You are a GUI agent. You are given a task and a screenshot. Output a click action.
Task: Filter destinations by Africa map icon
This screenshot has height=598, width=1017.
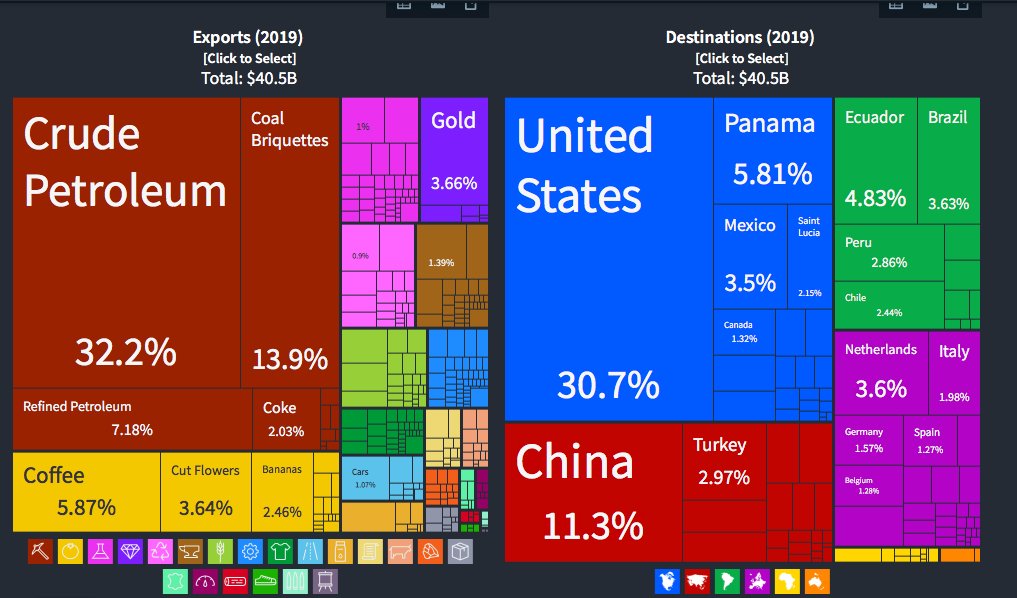(787, 581)
